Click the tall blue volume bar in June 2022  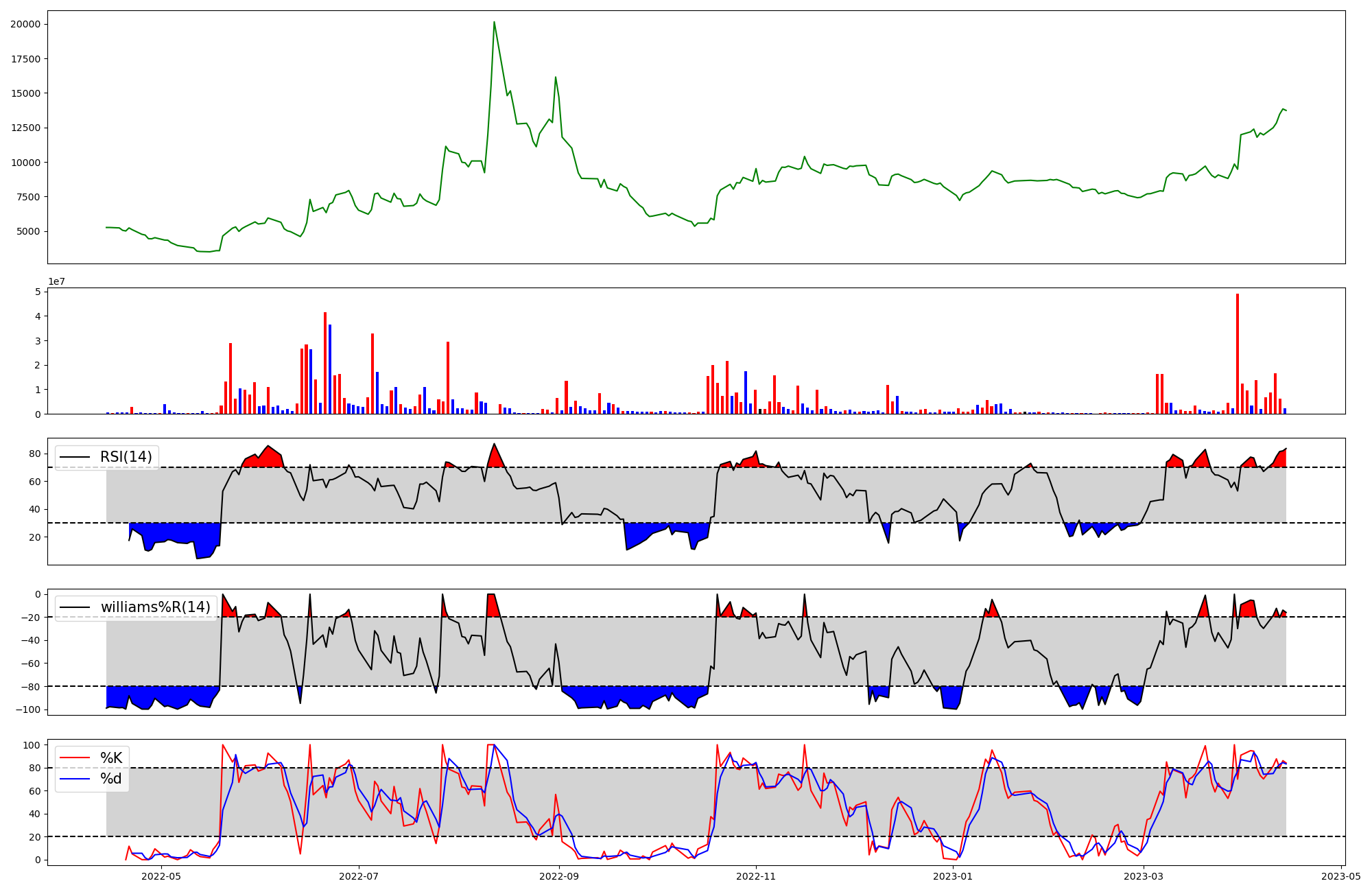click(x=330, y=368)
